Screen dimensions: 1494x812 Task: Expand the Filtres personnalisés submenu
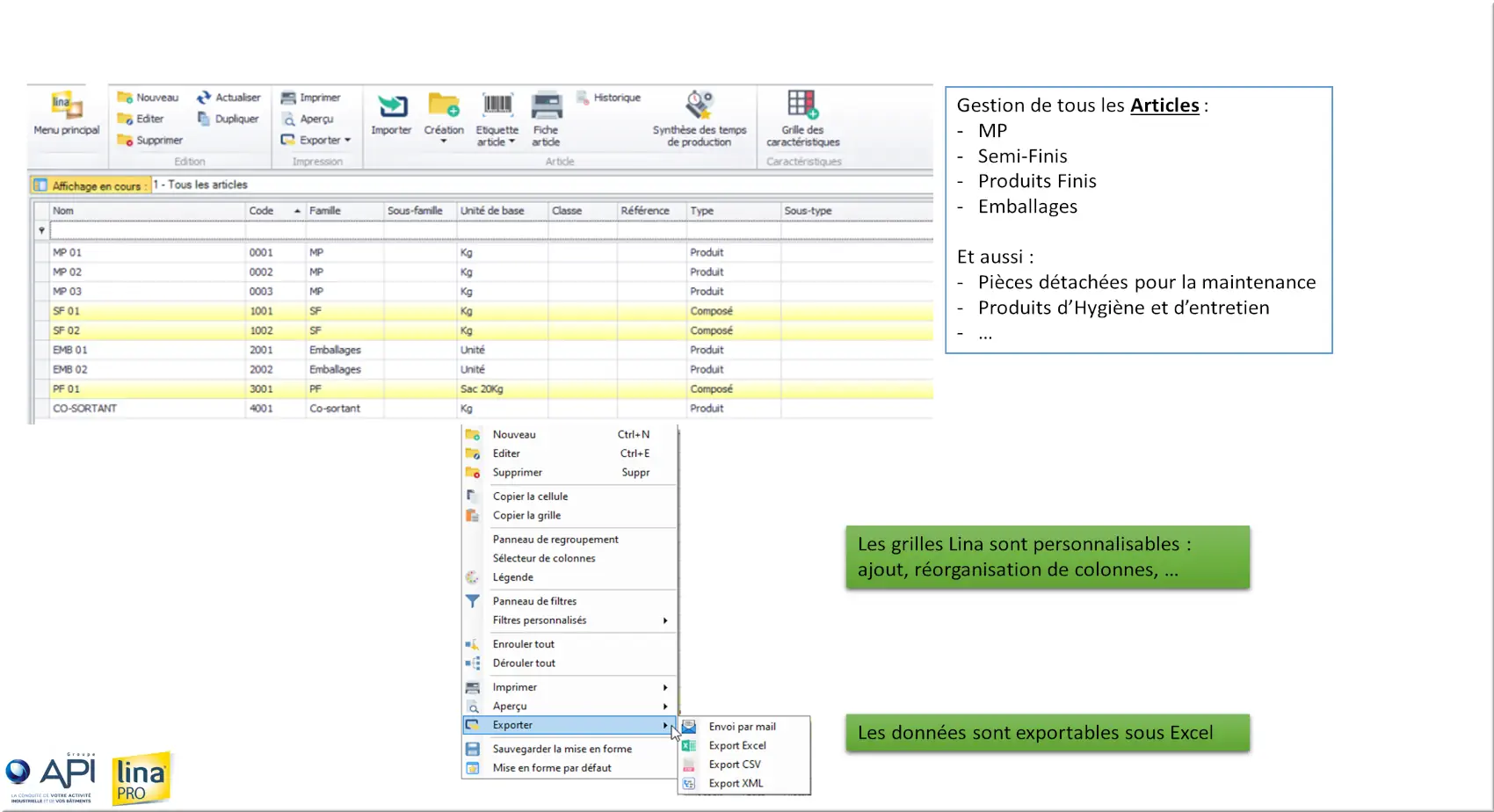point(569,620)
